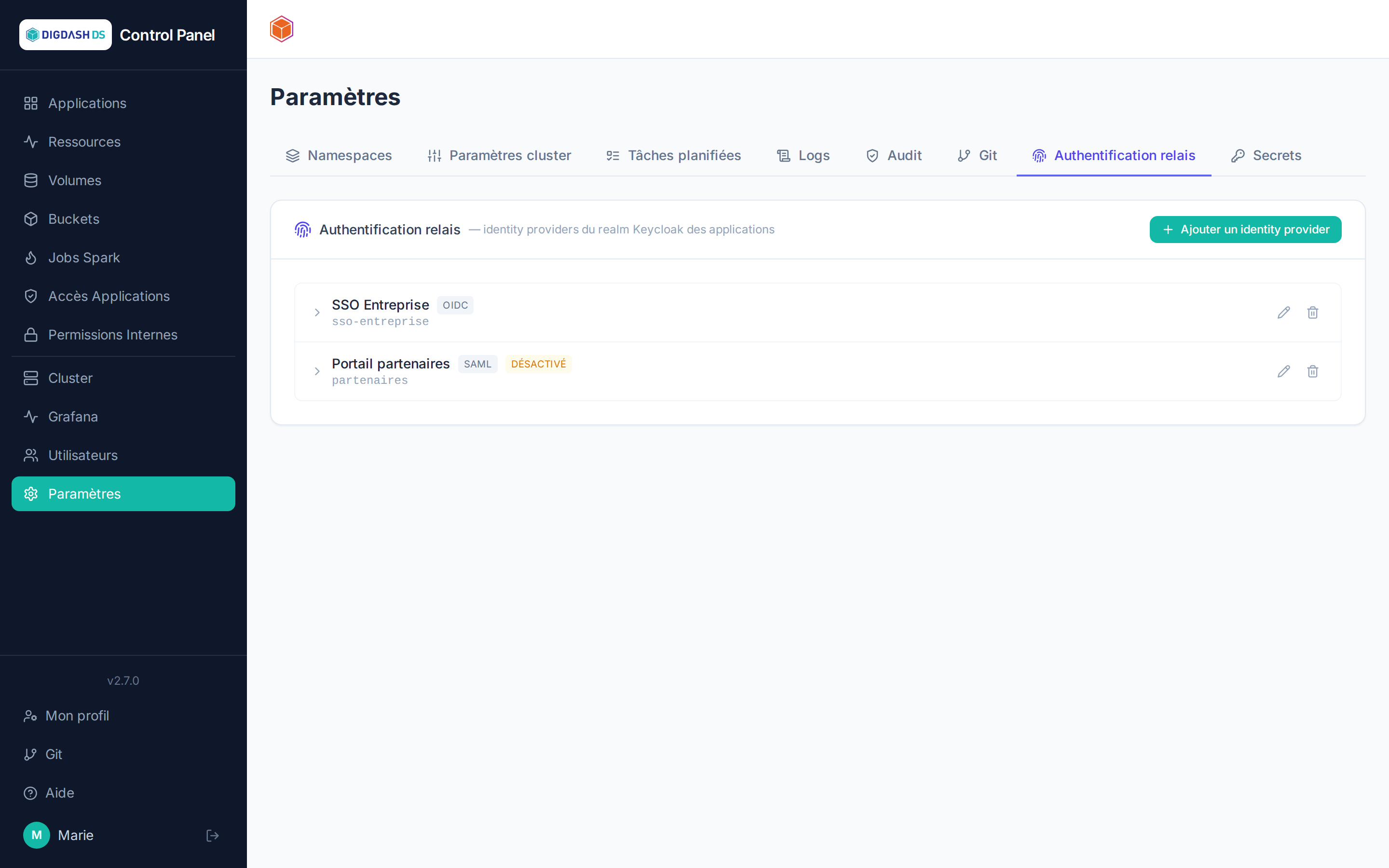Click the OIDC badge on SSO Entreprise
The height and width of the screenshot is (868, 1389).
(x=455, y=305)
